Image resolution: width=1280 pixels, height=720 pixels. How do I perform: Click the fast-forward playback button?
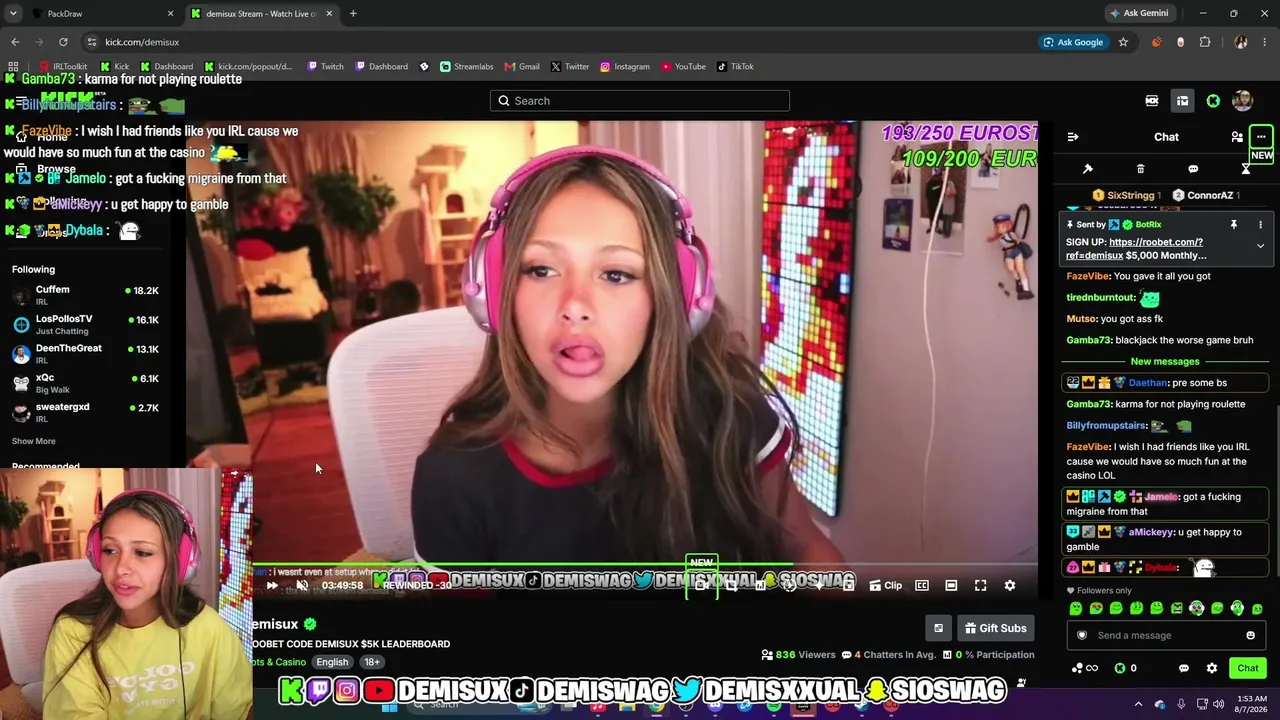(x=271, y=586)
